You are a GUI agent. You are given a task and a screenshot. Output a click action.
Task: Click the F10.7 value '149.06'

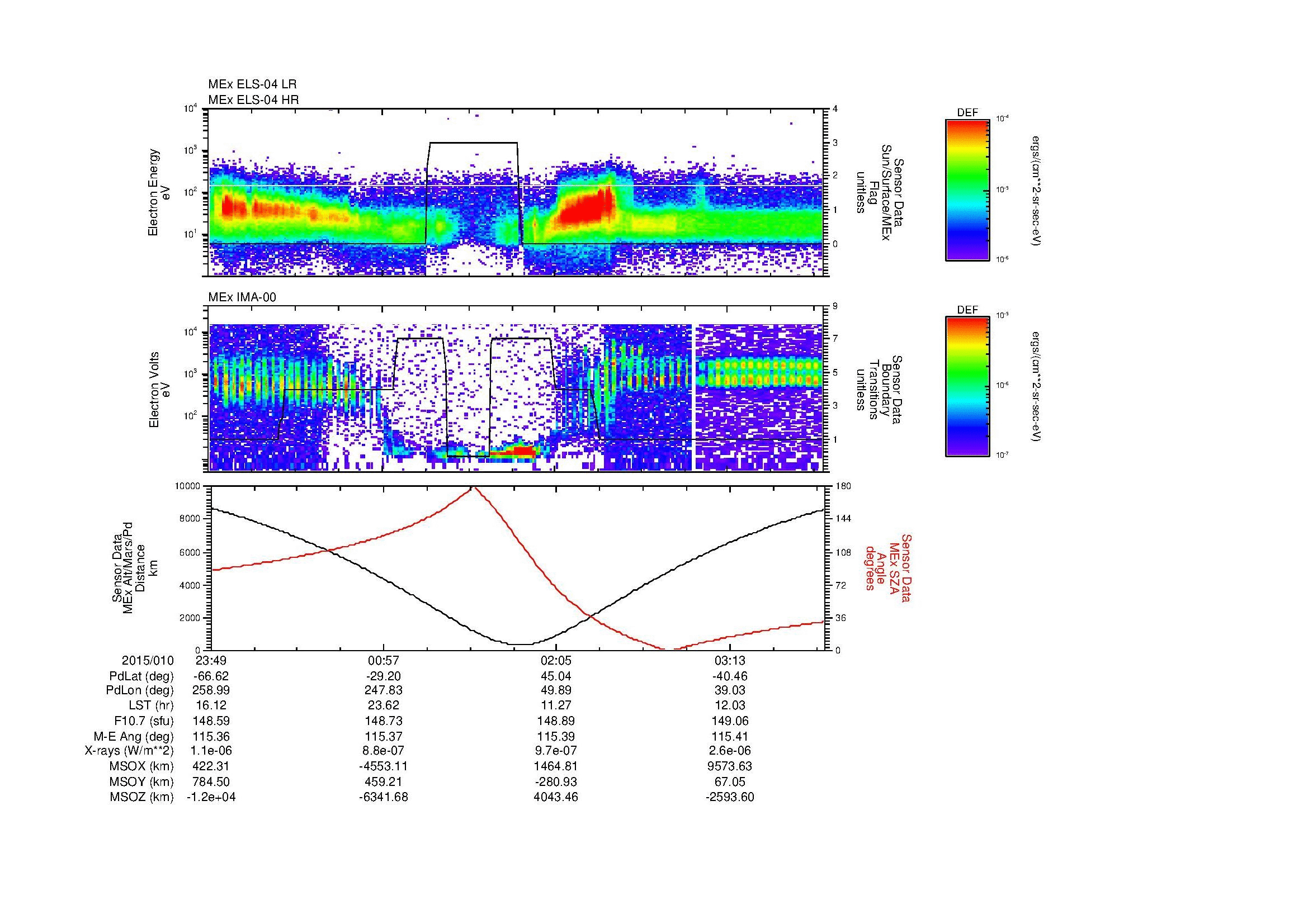pos(729,721)
